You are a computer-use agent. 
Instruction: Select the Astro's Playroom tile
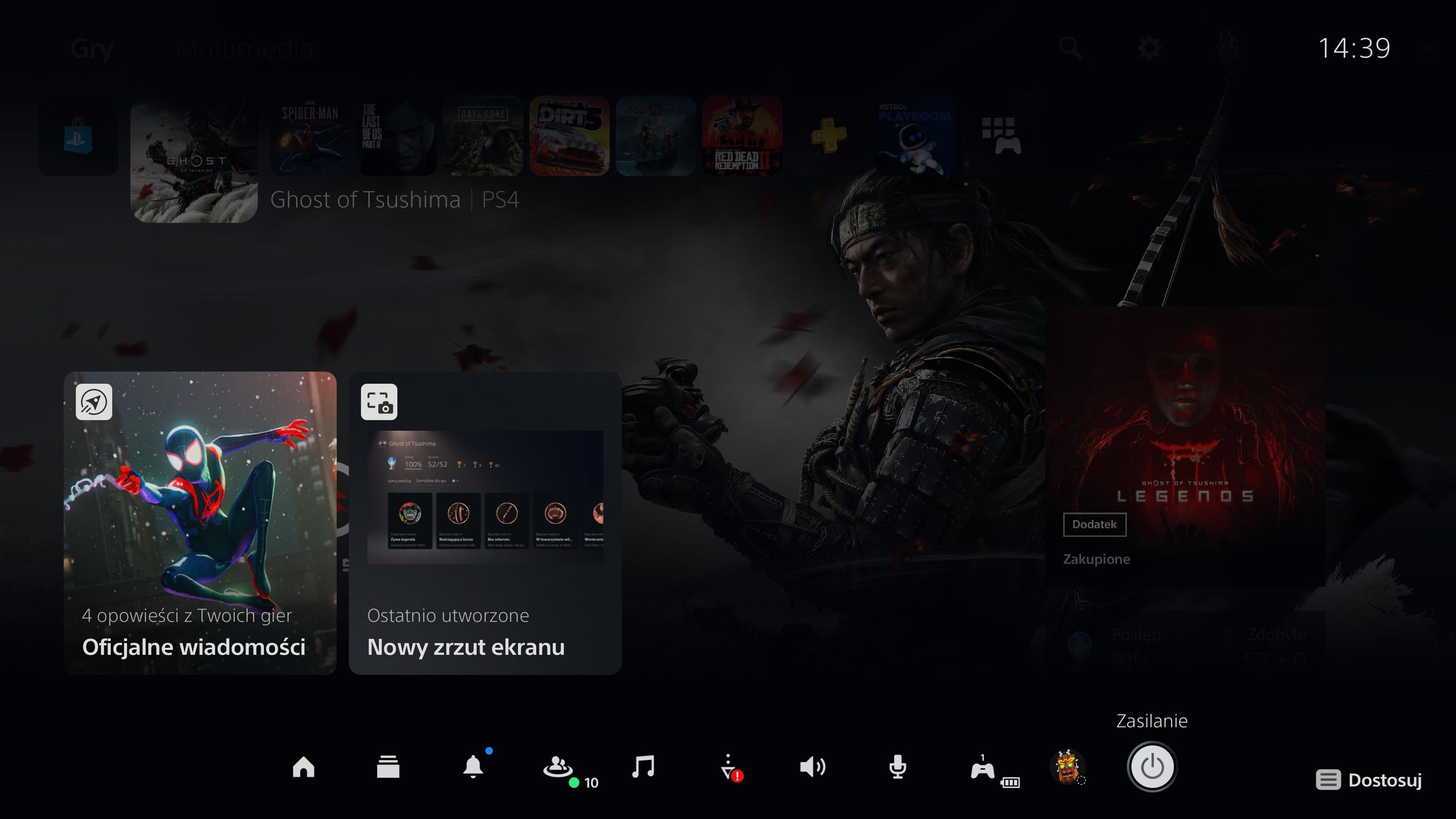click(915, 136)
